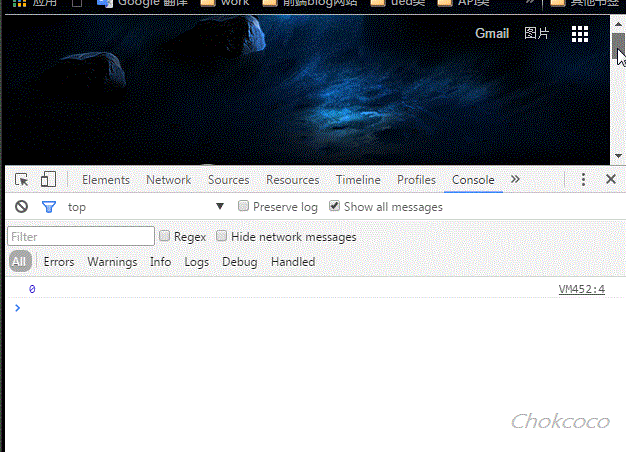Open the DevTools three-dot menu
This screenshot has width=626, height=452.
click(583, 180)
